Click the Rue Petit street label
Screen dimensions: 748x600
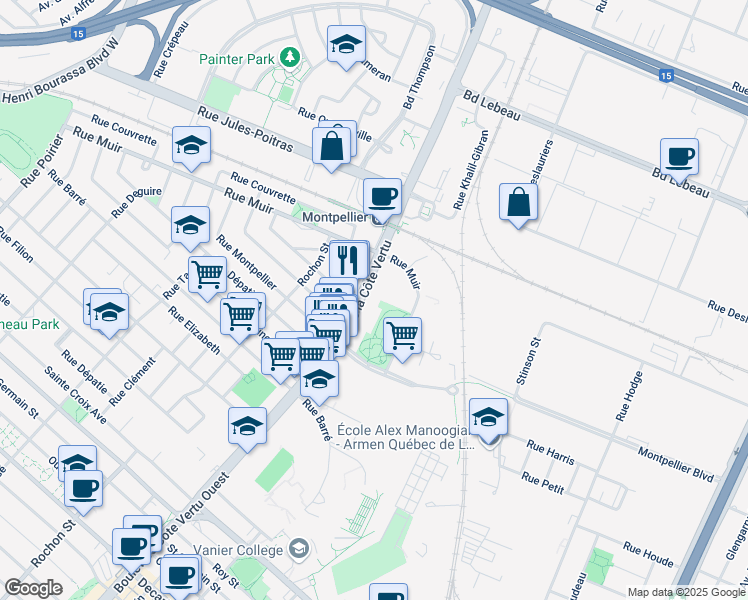tap(543, 483)
